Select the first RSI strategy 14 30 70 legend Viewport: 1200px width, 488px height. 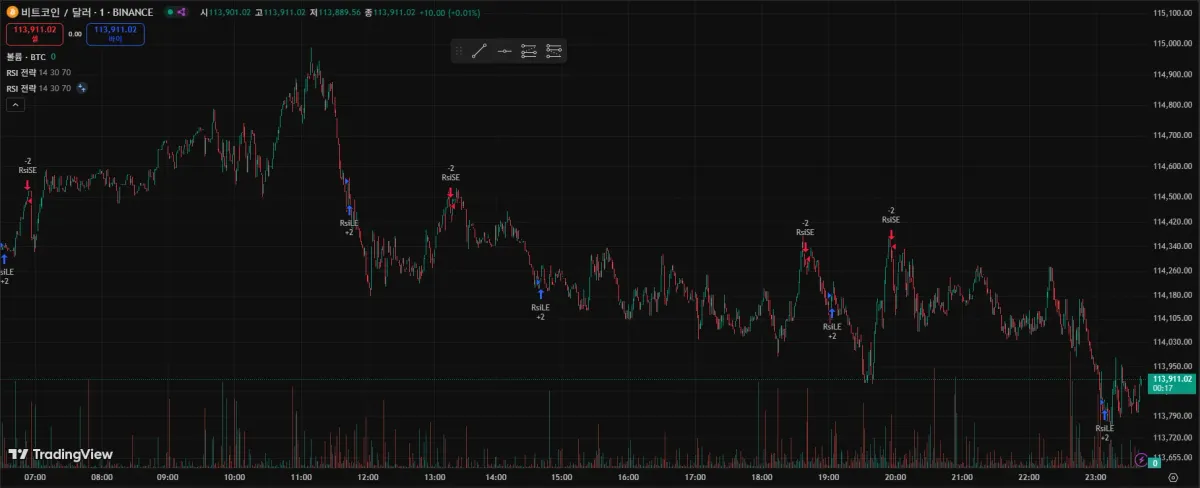(39, 73)
